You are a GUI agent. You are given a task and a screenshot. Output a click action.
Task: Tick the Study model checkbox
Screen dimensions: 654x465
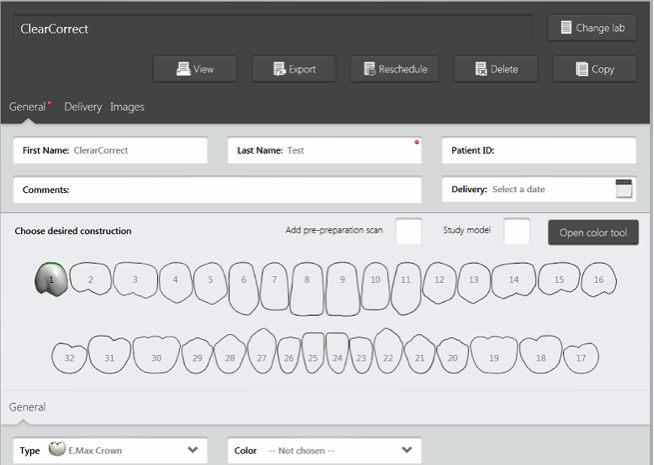517,231
